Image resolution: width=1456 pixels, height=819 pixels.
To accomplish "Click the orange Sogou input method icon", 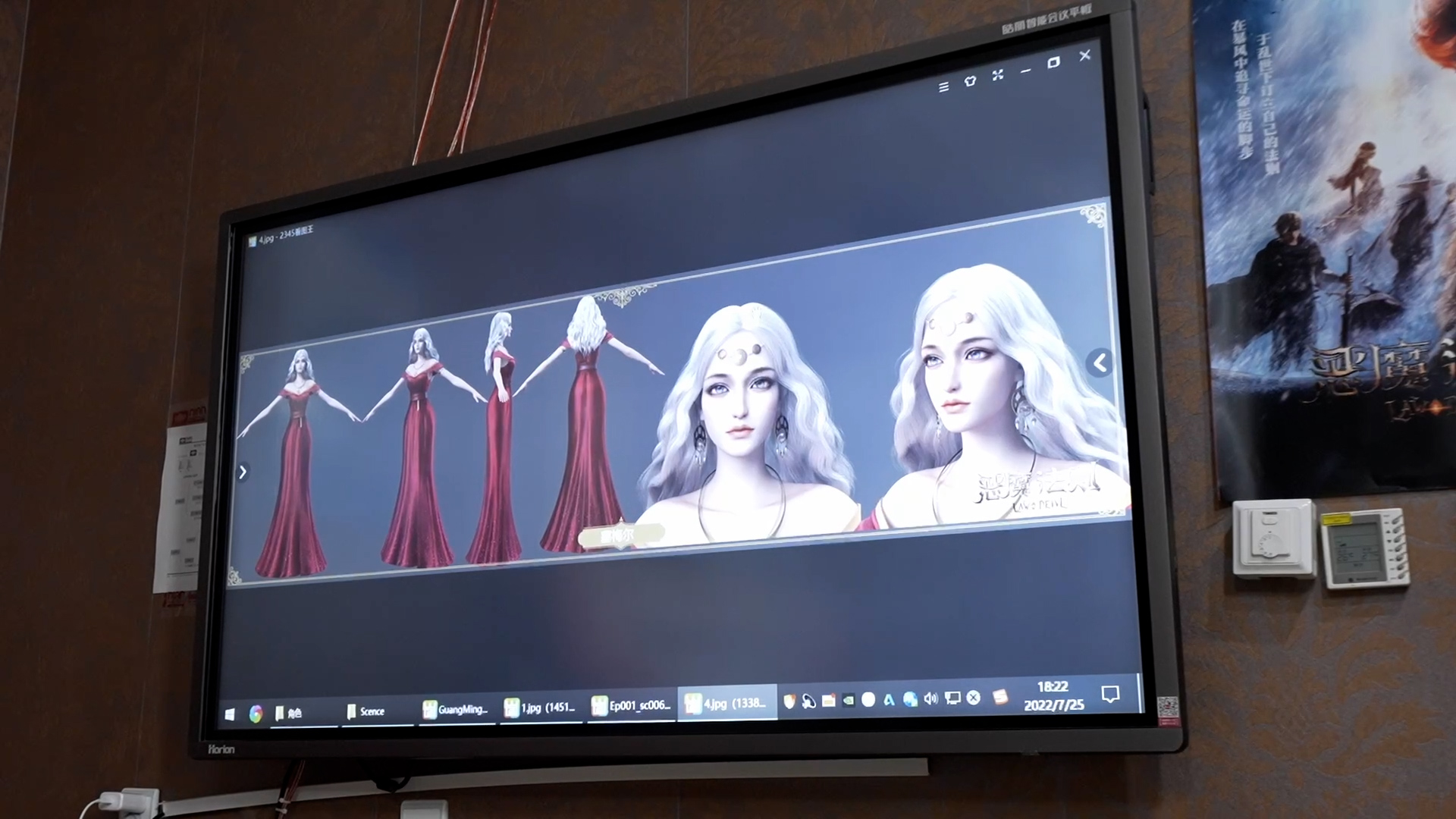I will click(x=1001, y=696).
